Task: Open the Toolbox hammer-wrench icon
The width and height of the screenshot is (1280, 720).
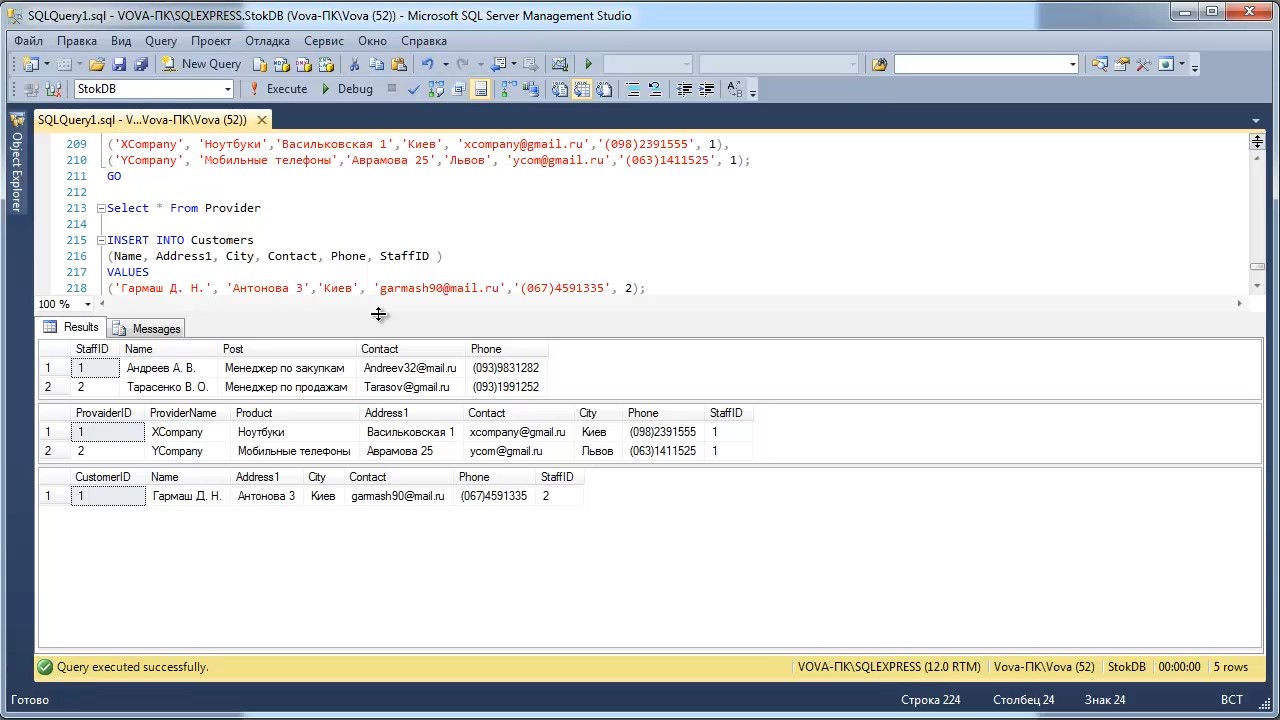Action: [1143, 64]
